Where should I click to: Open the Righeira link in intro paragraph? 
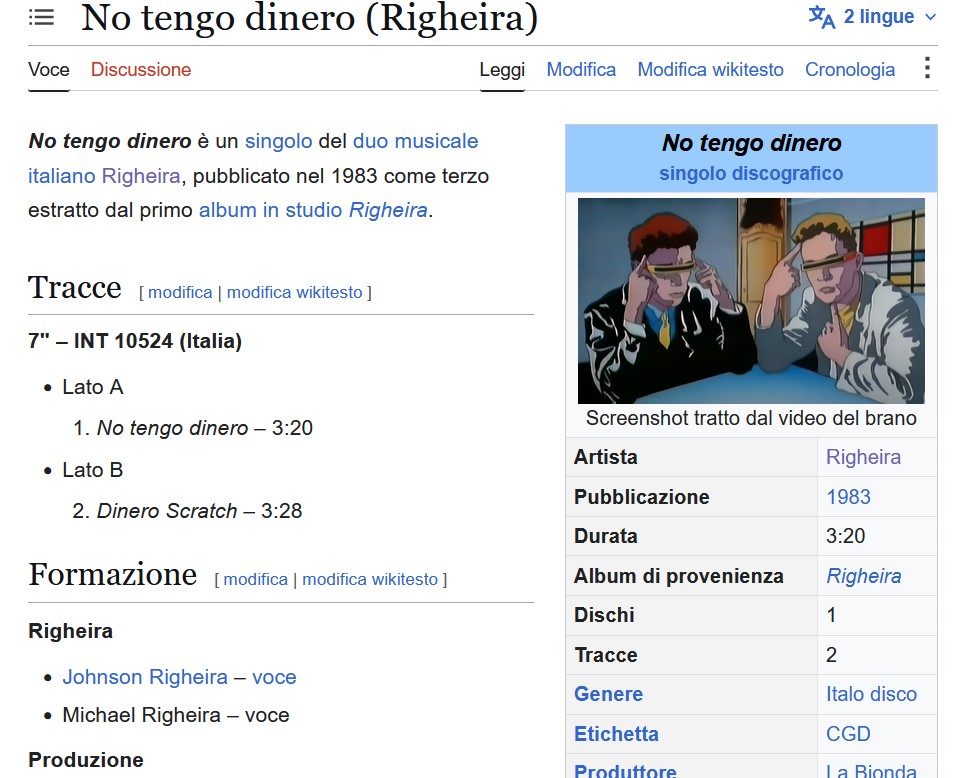[x=141, y=176]
